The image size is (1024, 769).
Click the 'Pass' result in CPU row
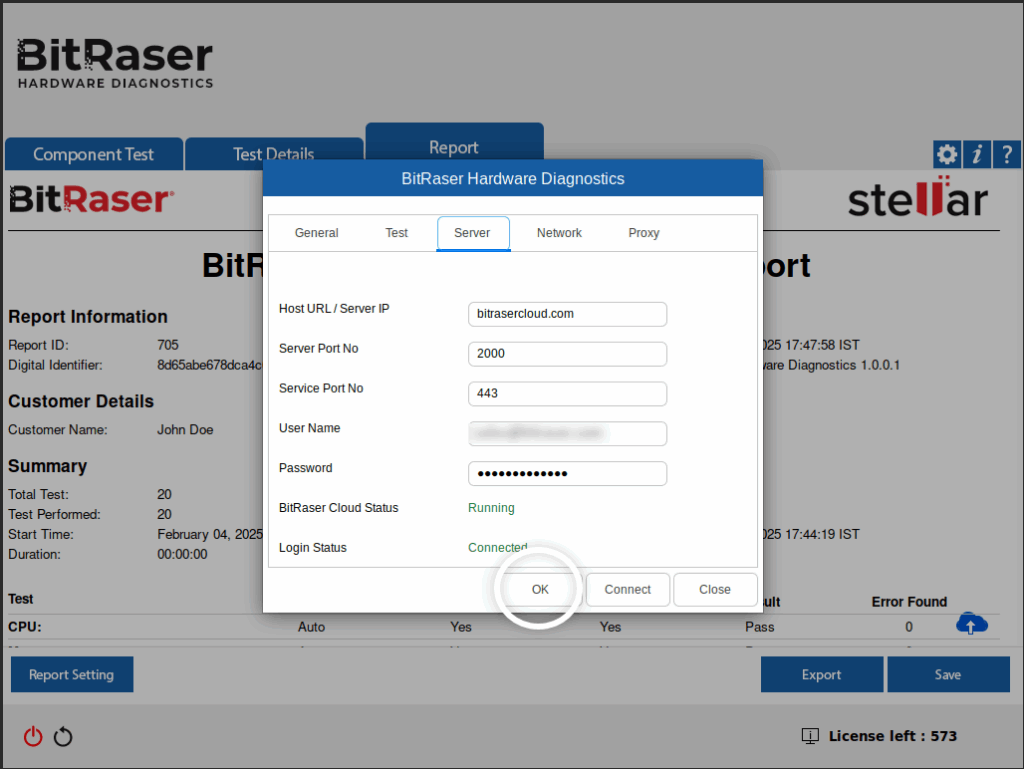[x=760, y=627]
